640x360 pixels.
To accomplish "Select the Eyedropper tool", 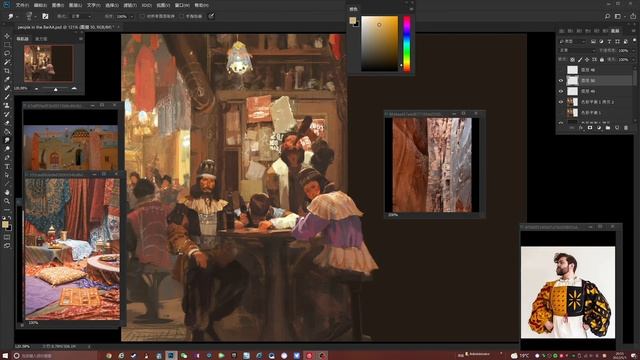I will [7, 79].
